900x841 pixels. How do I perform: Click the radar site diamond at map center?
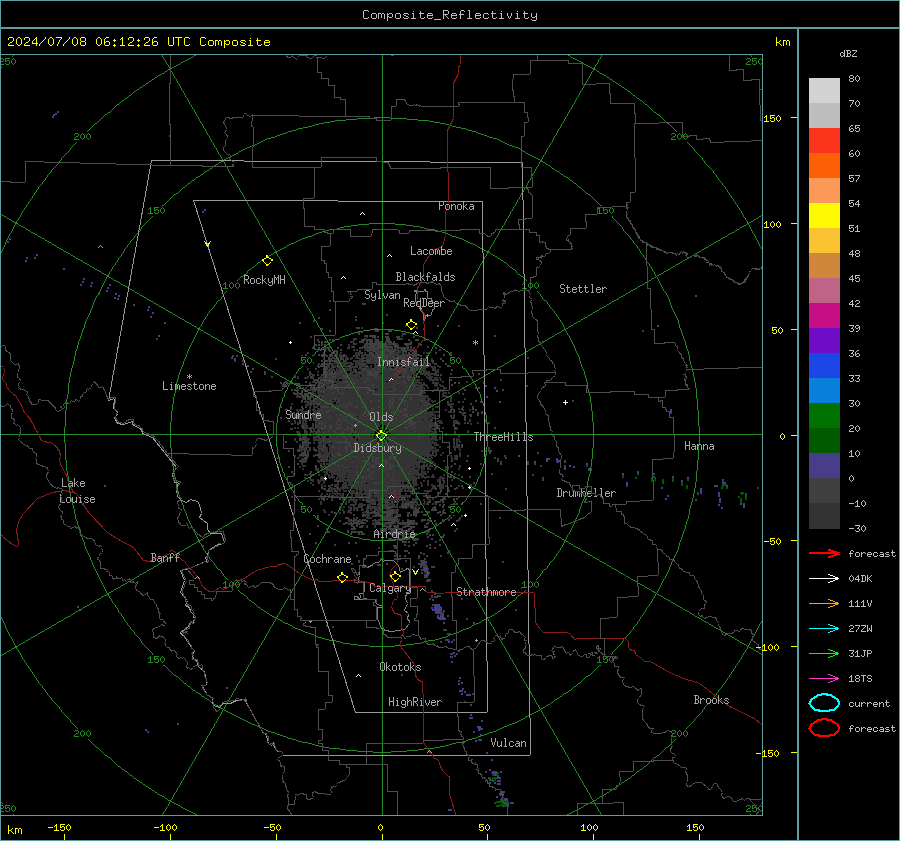[x=381, y=436]
